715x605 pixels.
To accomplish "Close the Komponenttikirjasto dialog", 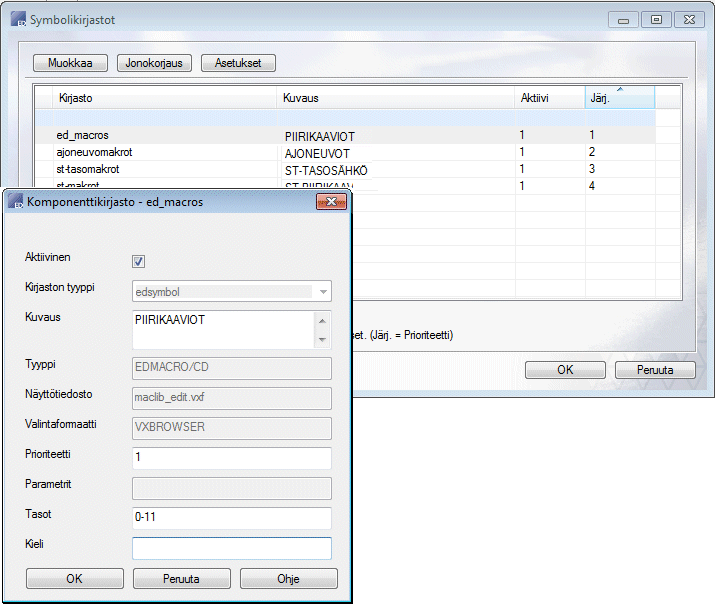I will click(x=331, y=202).
